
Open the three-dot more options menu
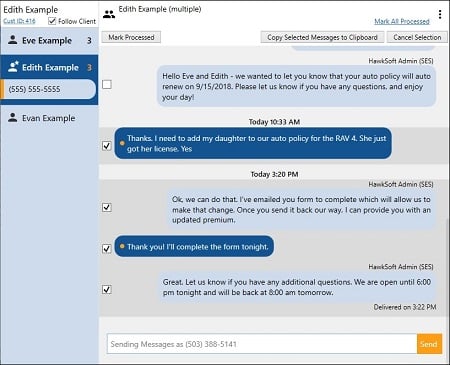(440, 14)
